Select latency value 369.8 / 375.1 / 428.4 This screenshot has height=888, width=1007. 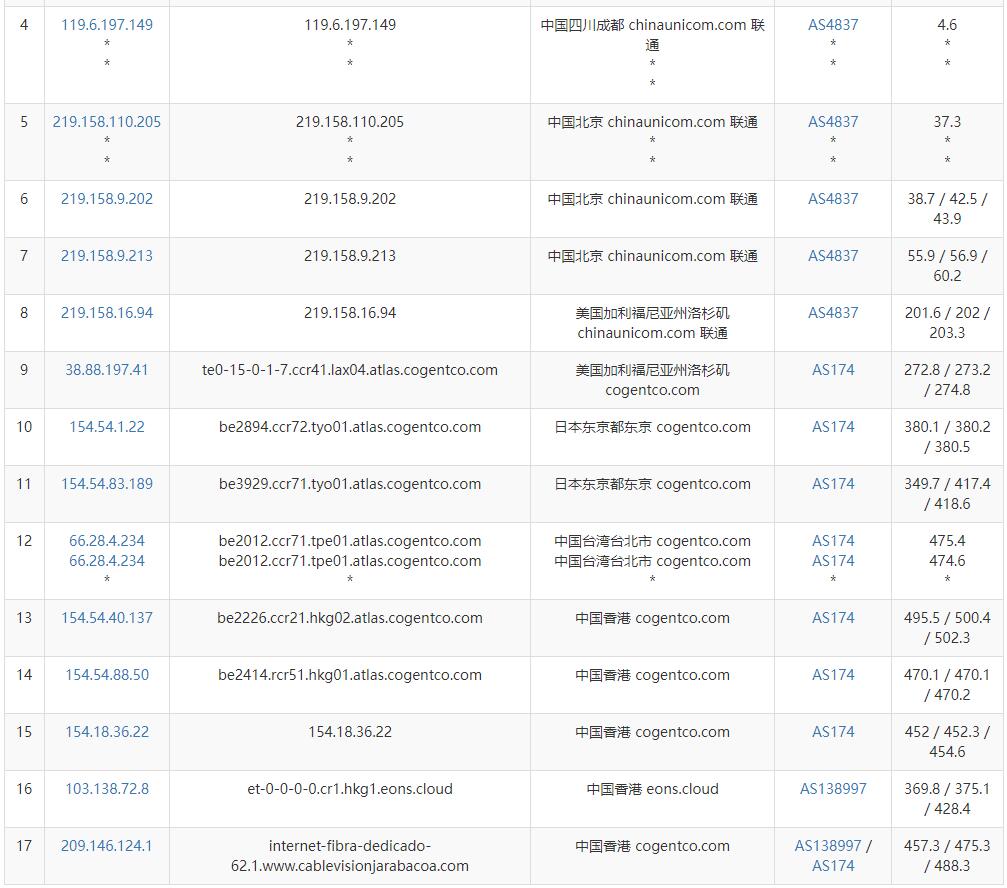947,799
